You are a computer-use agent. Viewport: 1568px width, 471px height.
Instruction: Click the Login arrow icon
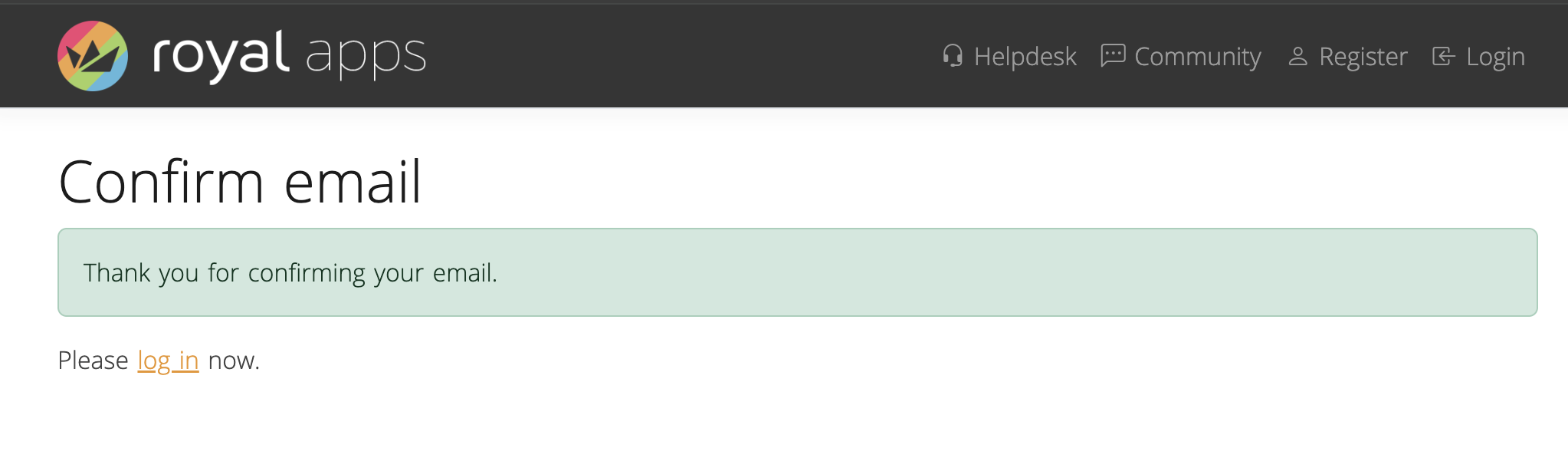(1443, 57)
